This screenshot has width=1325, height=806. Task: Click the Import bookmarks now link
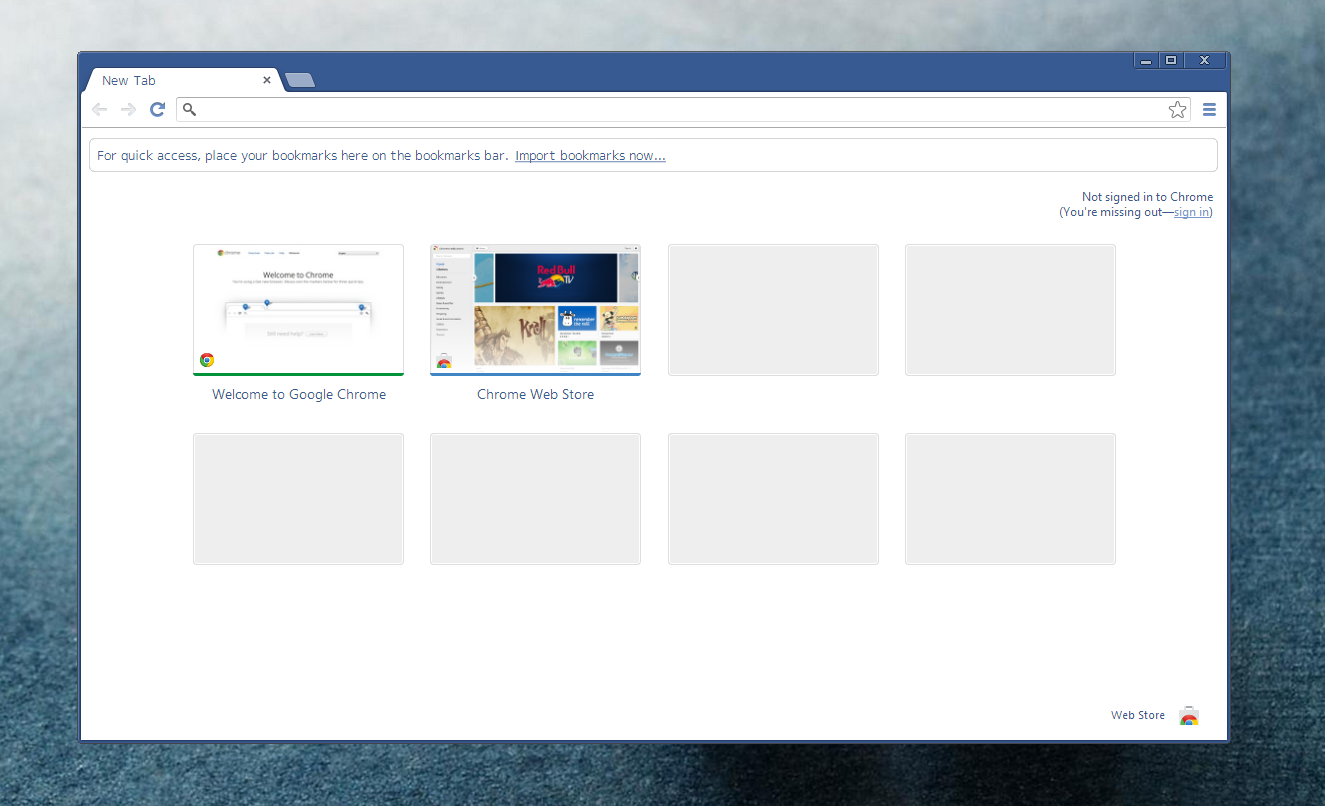click(x=590, y=155)
